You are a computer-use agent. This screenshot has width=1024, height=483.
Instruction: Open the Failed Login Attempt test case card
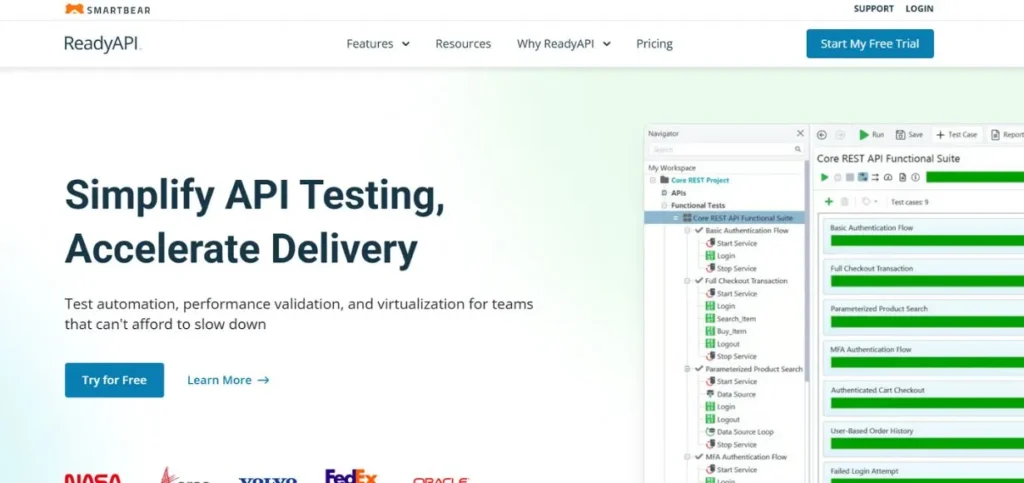point(923,473)
